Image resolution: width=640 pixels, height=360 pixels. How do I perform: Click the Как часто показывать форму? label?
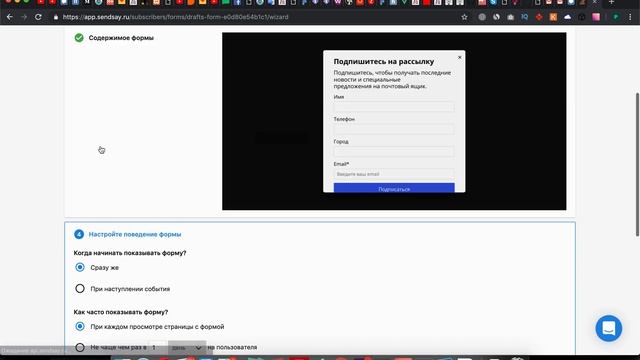[x=121, y=312]
